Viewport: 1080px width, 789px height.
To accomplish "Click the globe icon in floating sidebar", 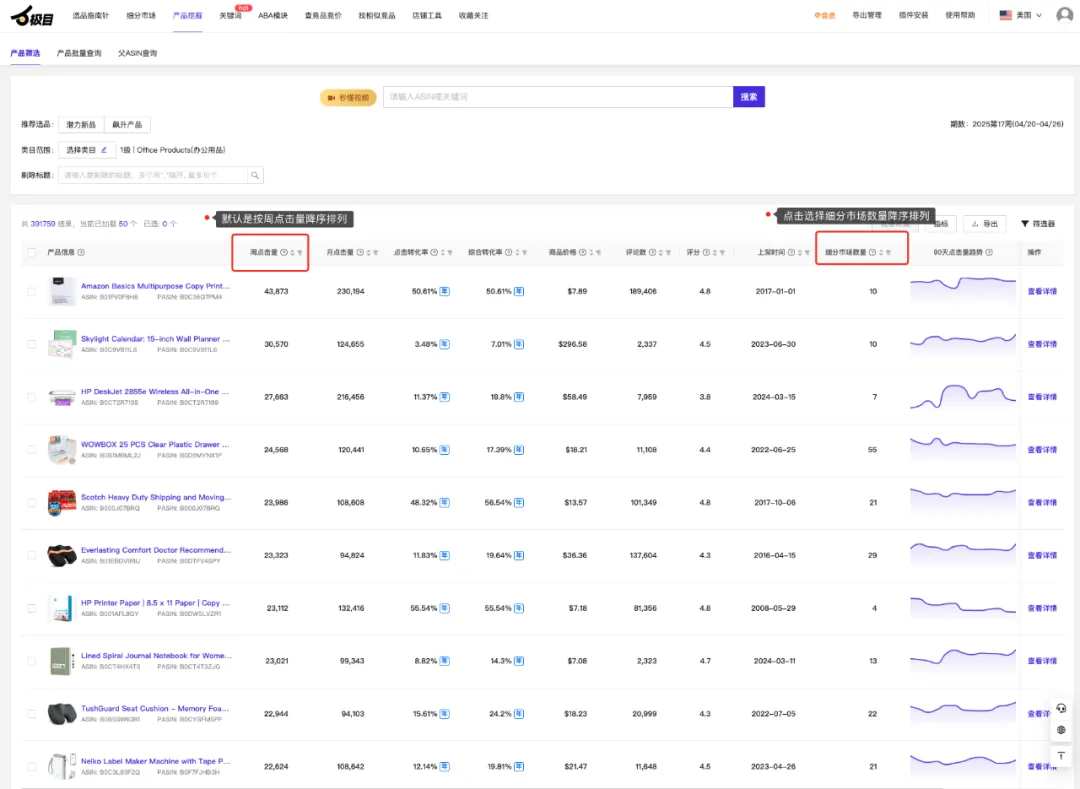I will pyautogui.click(x=1061, y=731).
